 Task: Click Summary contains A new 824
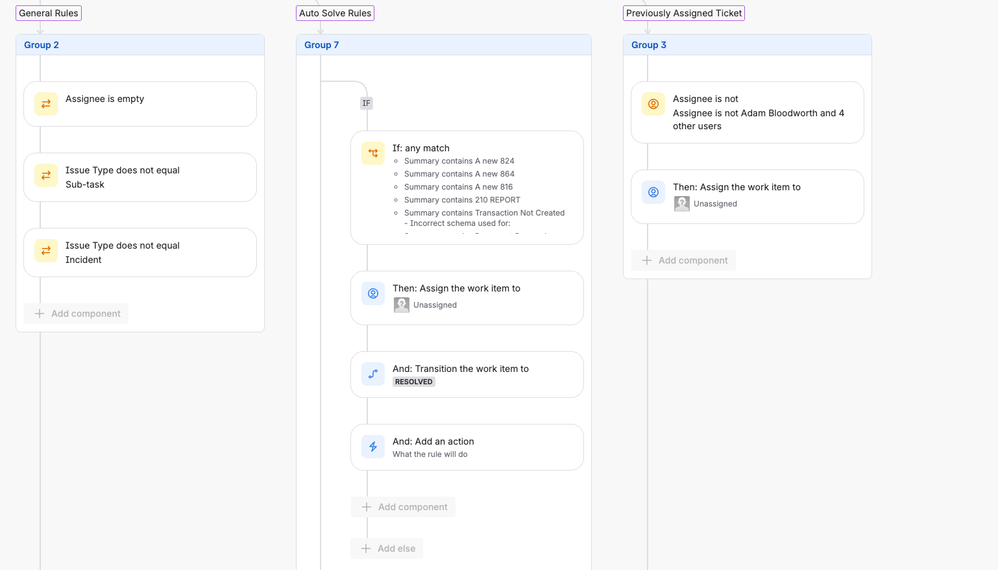459,161
